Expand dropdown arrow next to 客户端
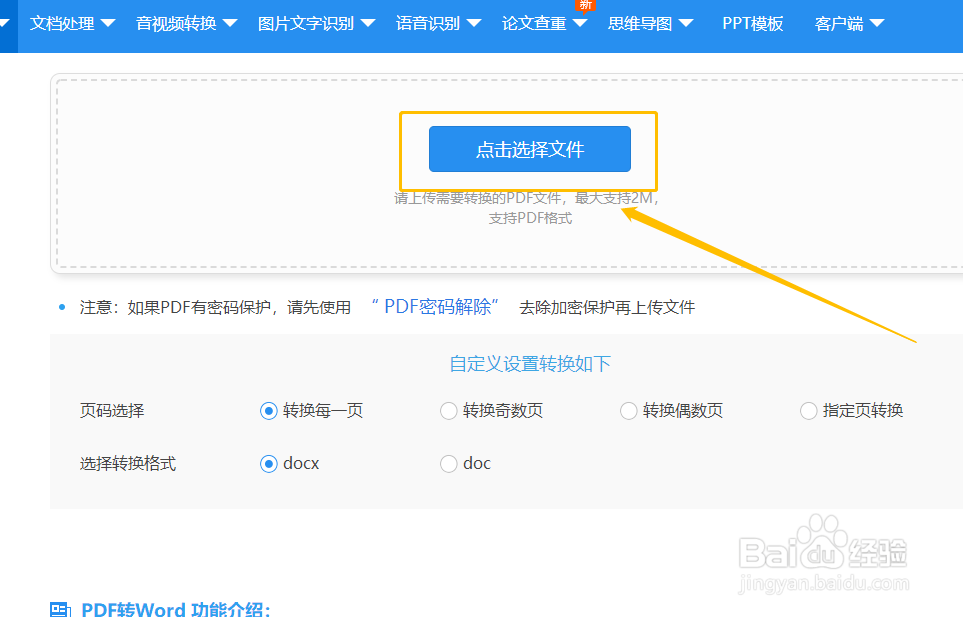Screen dimensions: 963x617 coord(877,23)
